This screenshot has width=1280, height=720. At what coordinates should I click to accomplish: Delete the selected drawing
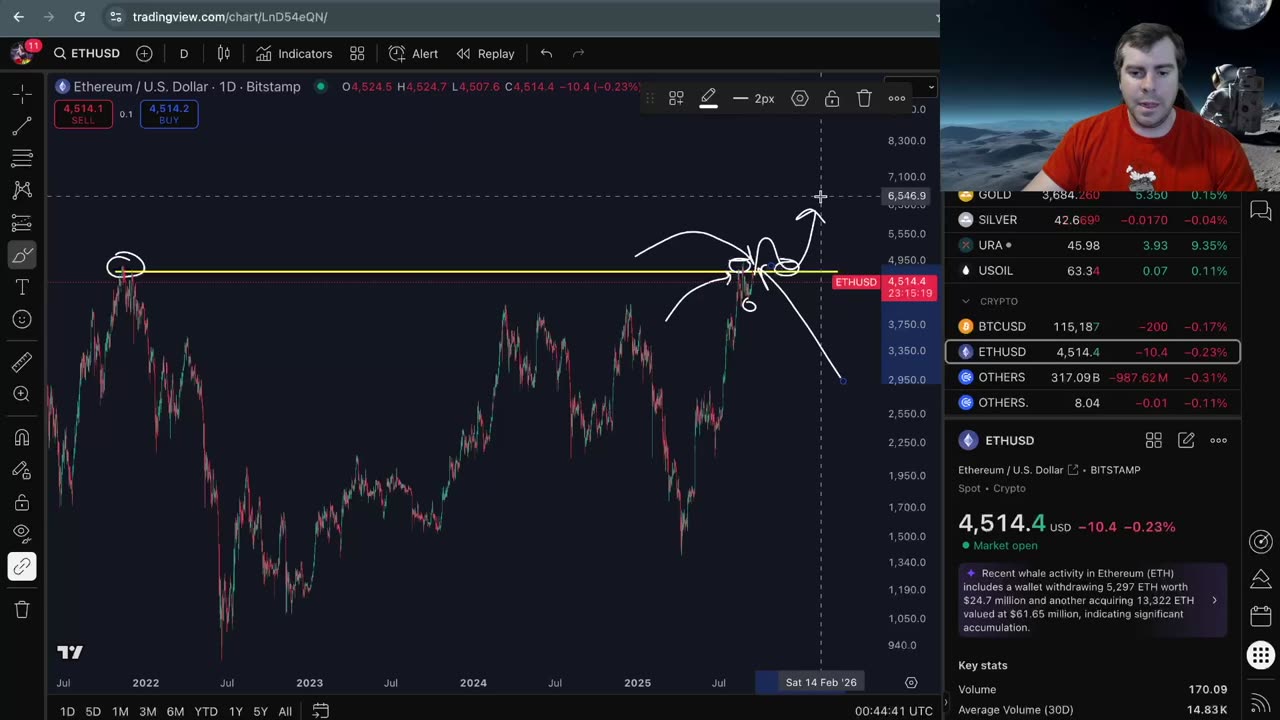pos(864,98)
